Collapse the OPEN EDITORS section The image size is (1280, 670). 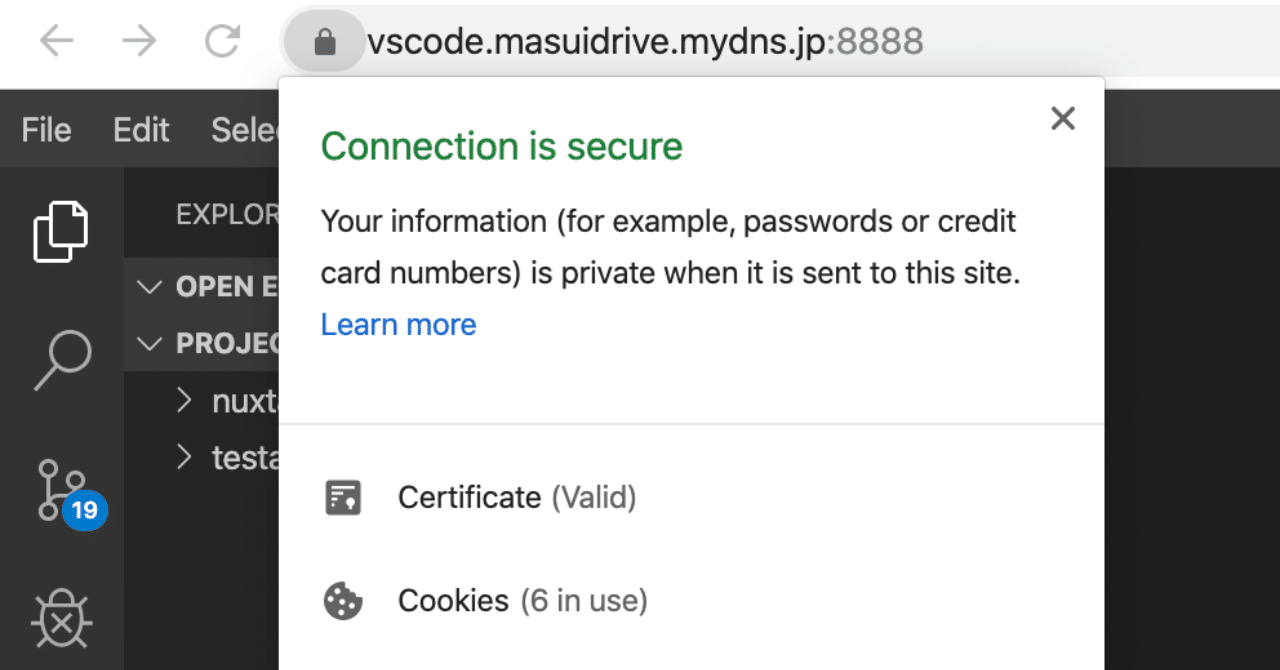(x=148, y=286)
